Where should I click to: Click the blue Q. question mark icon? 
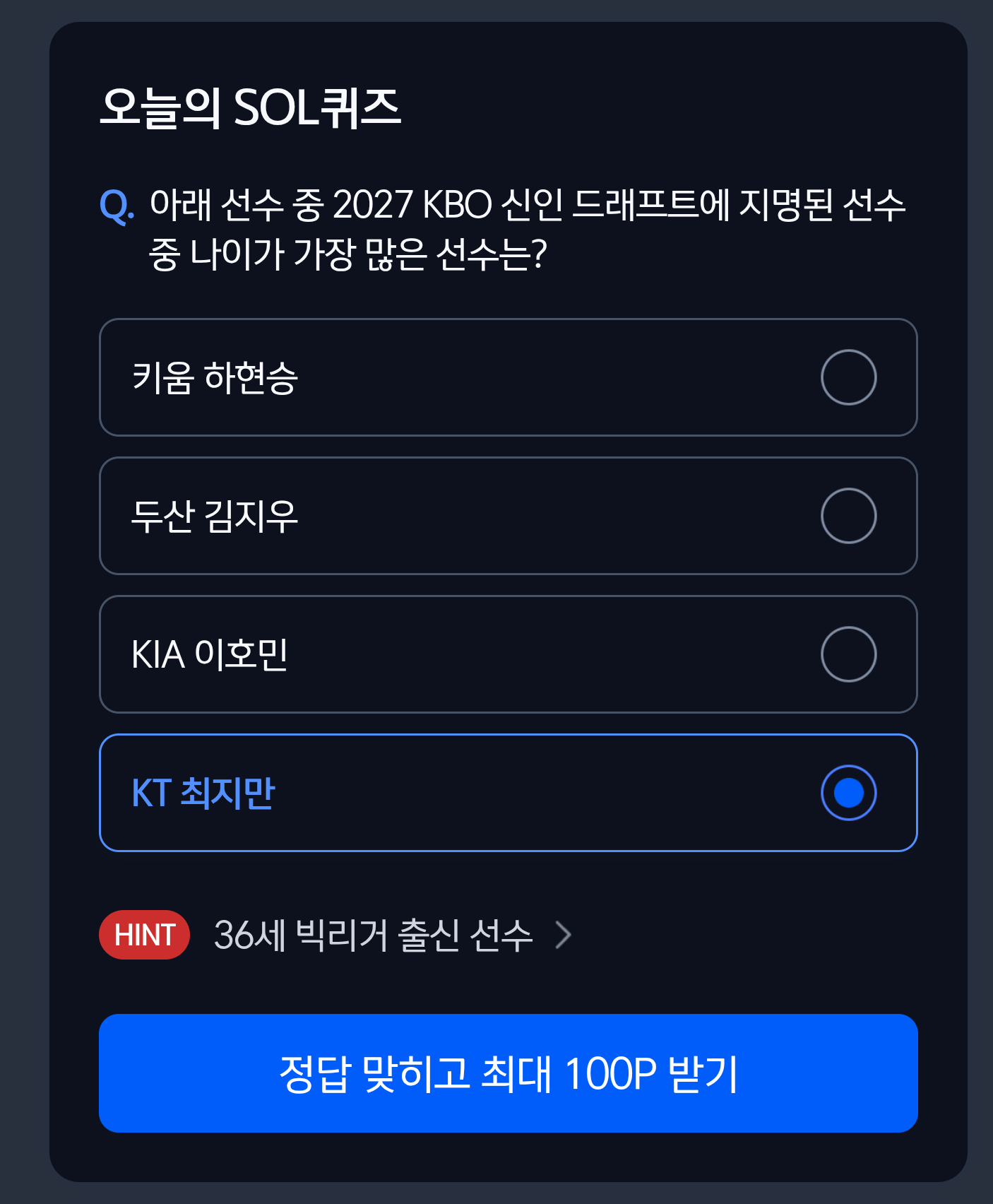[117, 206]
